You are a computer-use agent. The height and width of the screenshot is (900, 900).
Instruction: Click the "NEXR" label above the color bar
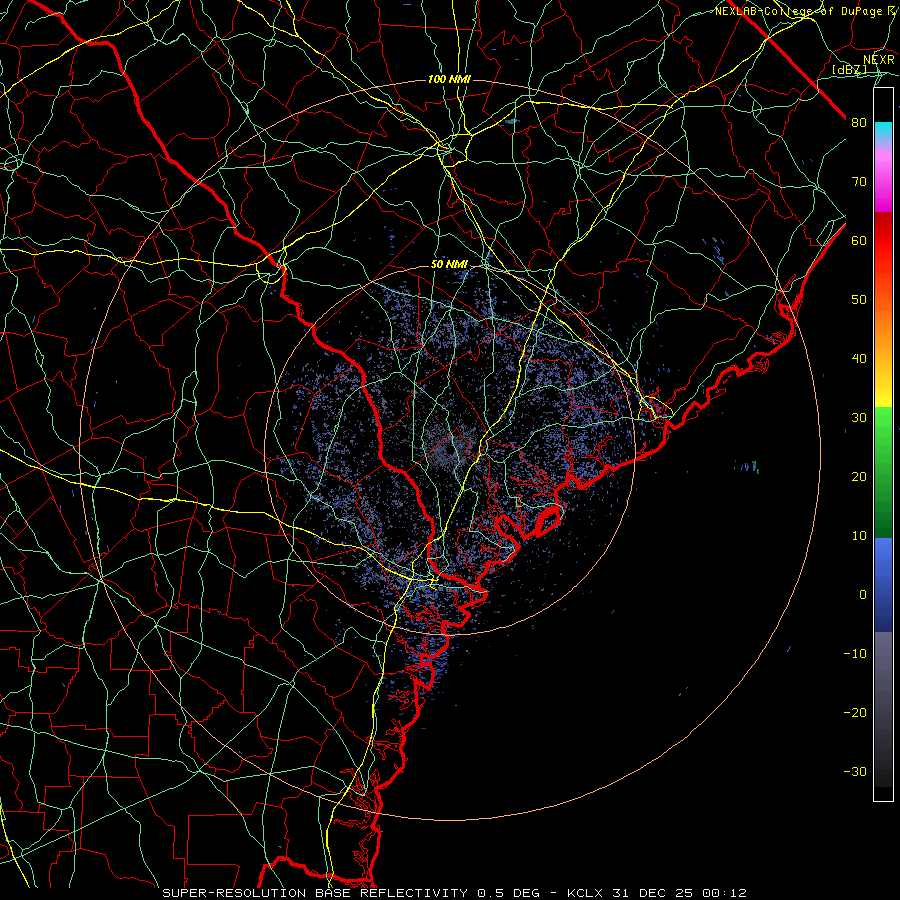(878, 59)
